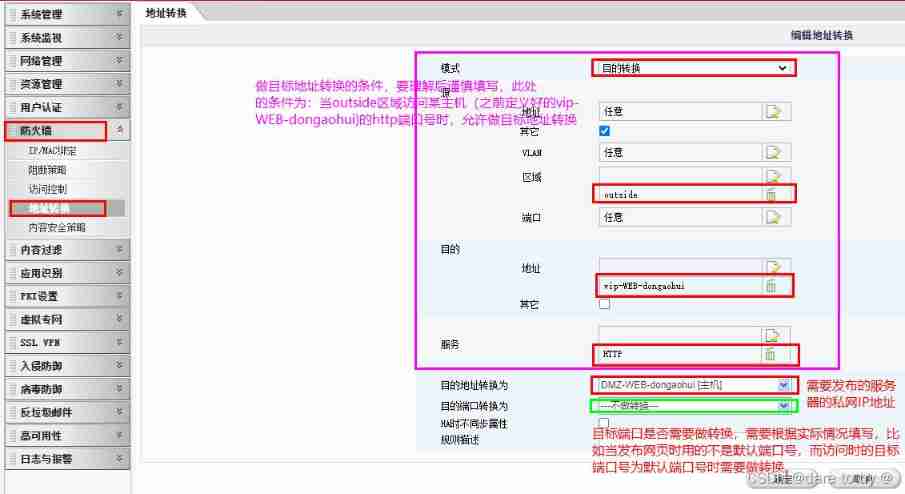
Task: Expand 病毒防御 sidebar section
Action: pos(66,389)
